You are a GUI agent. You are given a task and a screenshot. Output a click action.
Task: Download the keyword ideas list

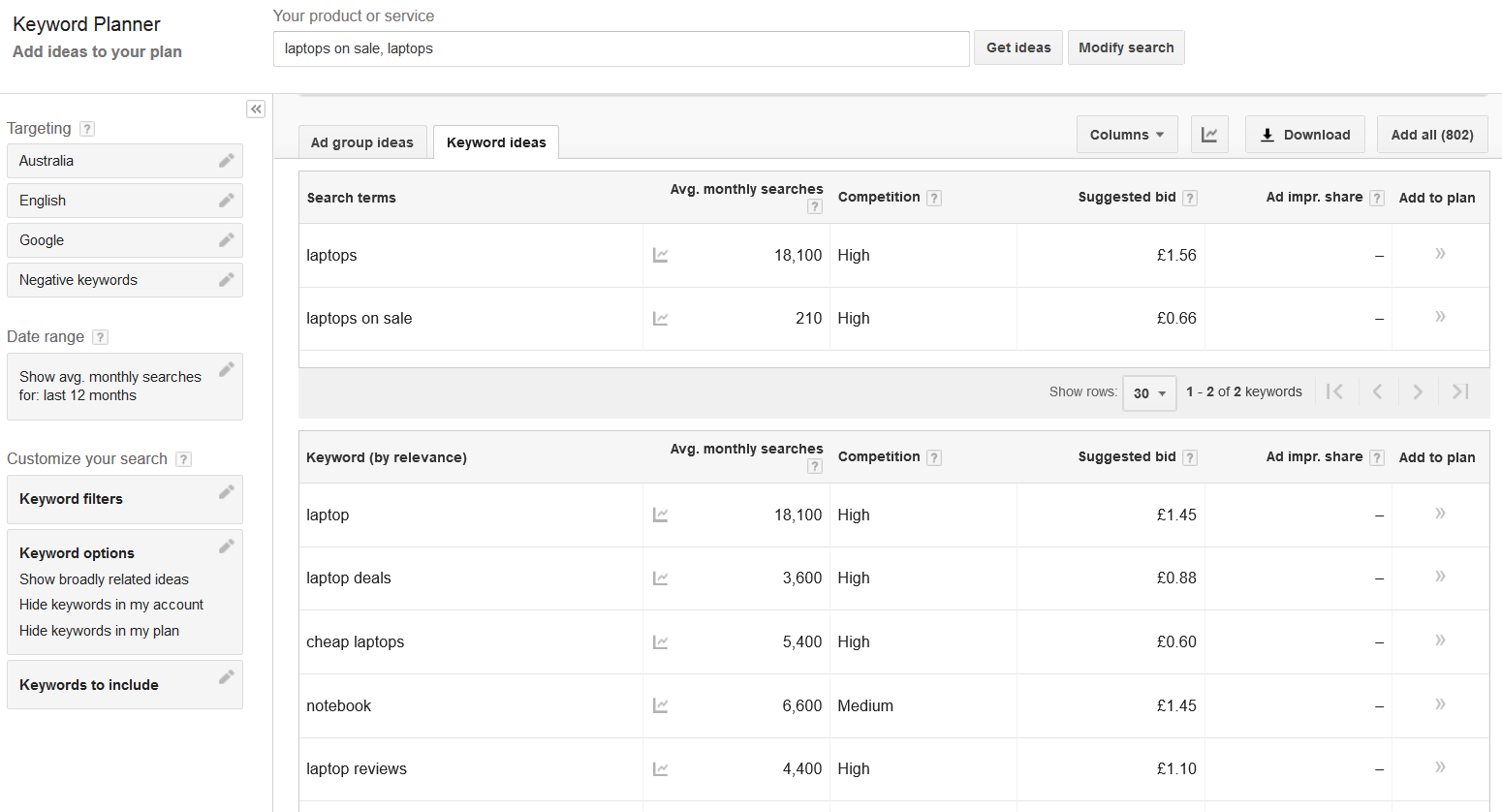point(1304,135)
